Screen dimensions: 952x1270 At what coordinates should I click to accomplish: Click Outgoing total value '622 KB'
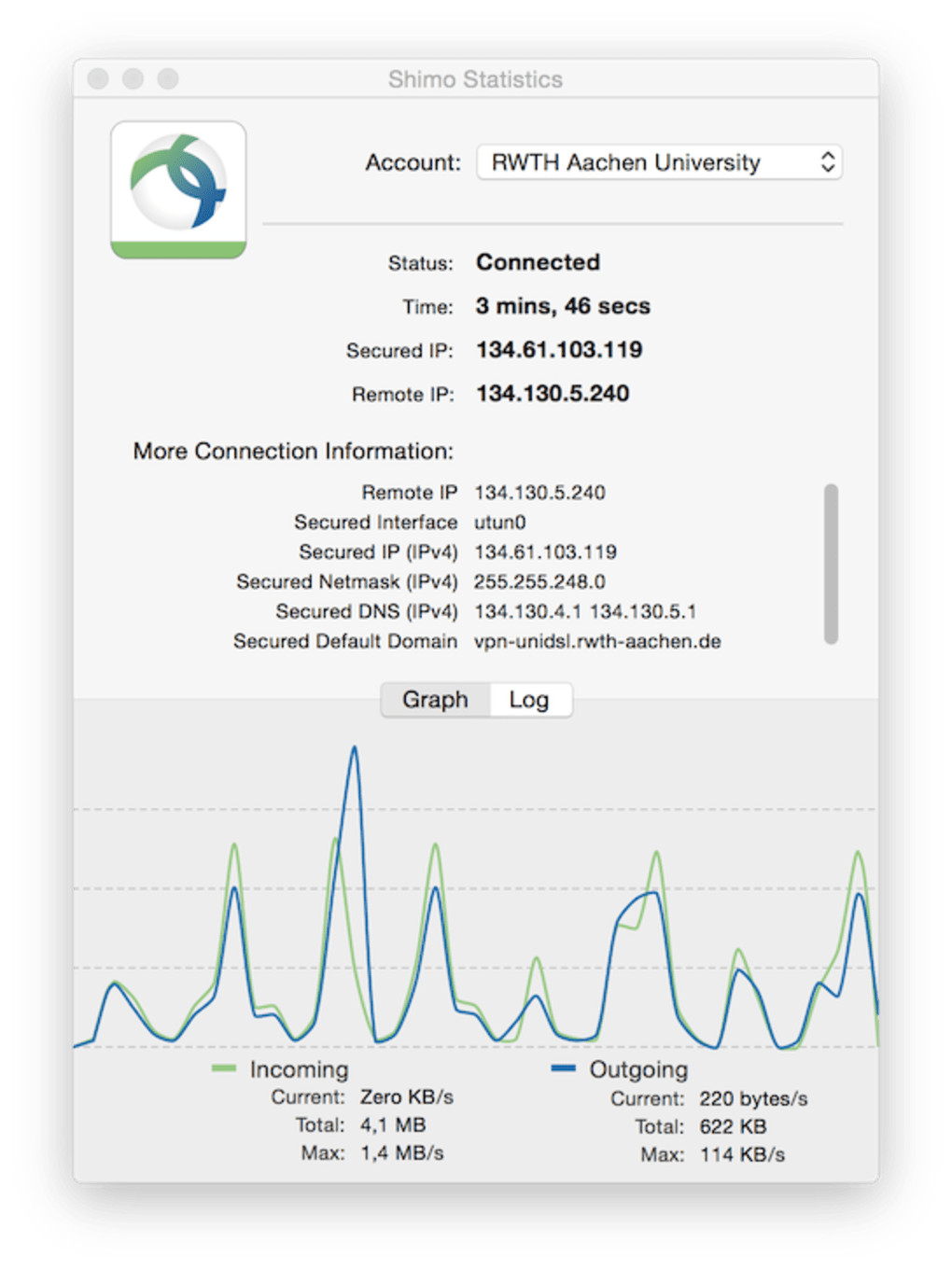(733, 1127)
